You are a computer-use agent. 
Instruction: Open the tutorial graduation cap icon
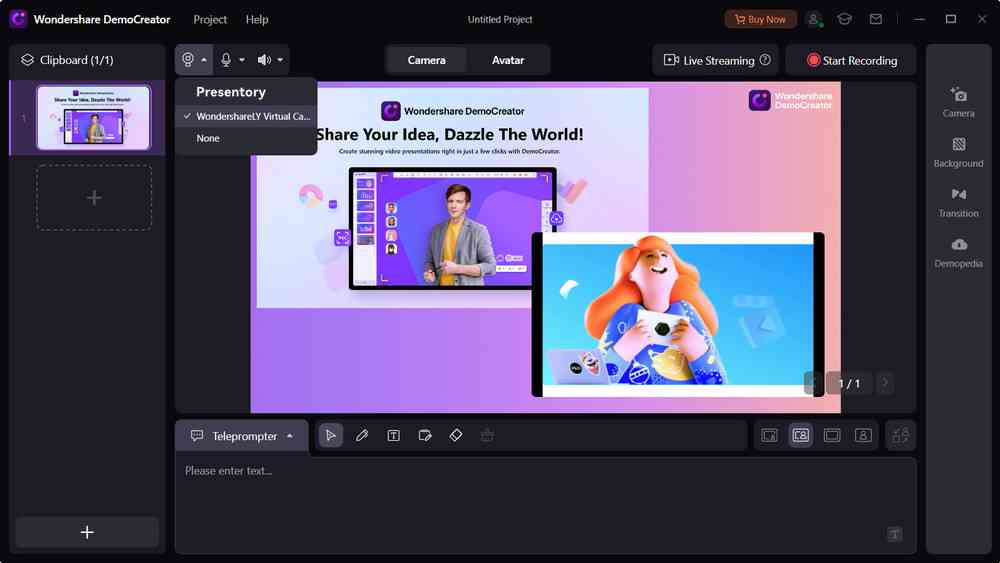[844, 19]
